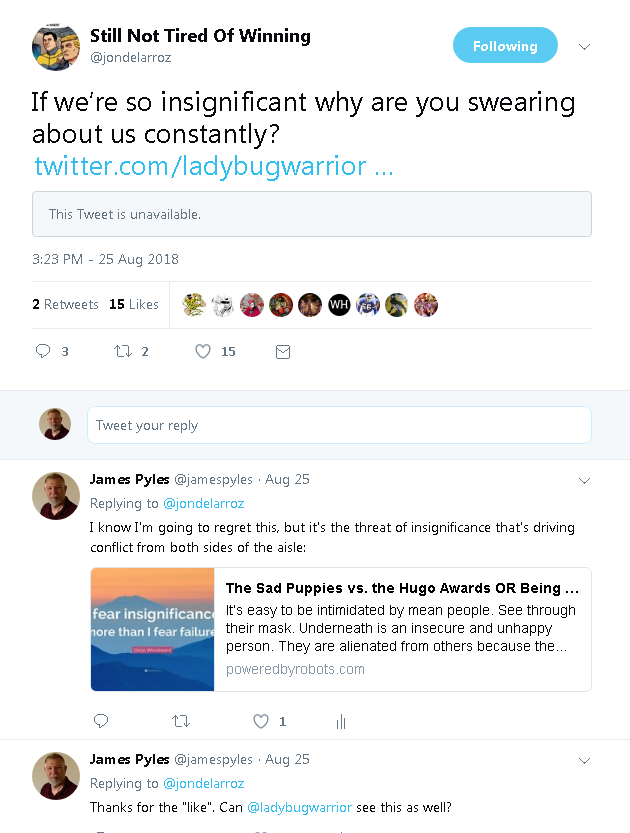Viewport: 630px width, 833px height.
Task: Click the envelope direct message icon
Action: [283, 351]
